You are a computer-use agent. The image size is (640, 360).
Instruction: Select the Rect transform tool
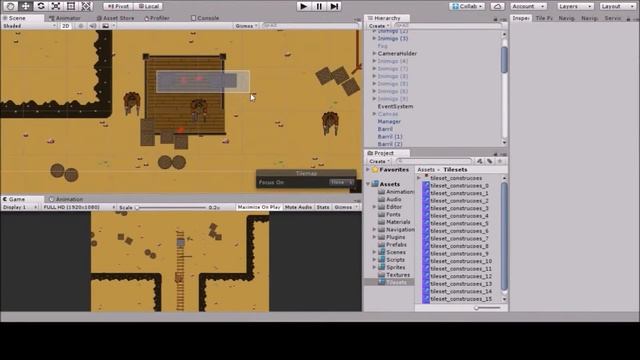click(71, 6)
